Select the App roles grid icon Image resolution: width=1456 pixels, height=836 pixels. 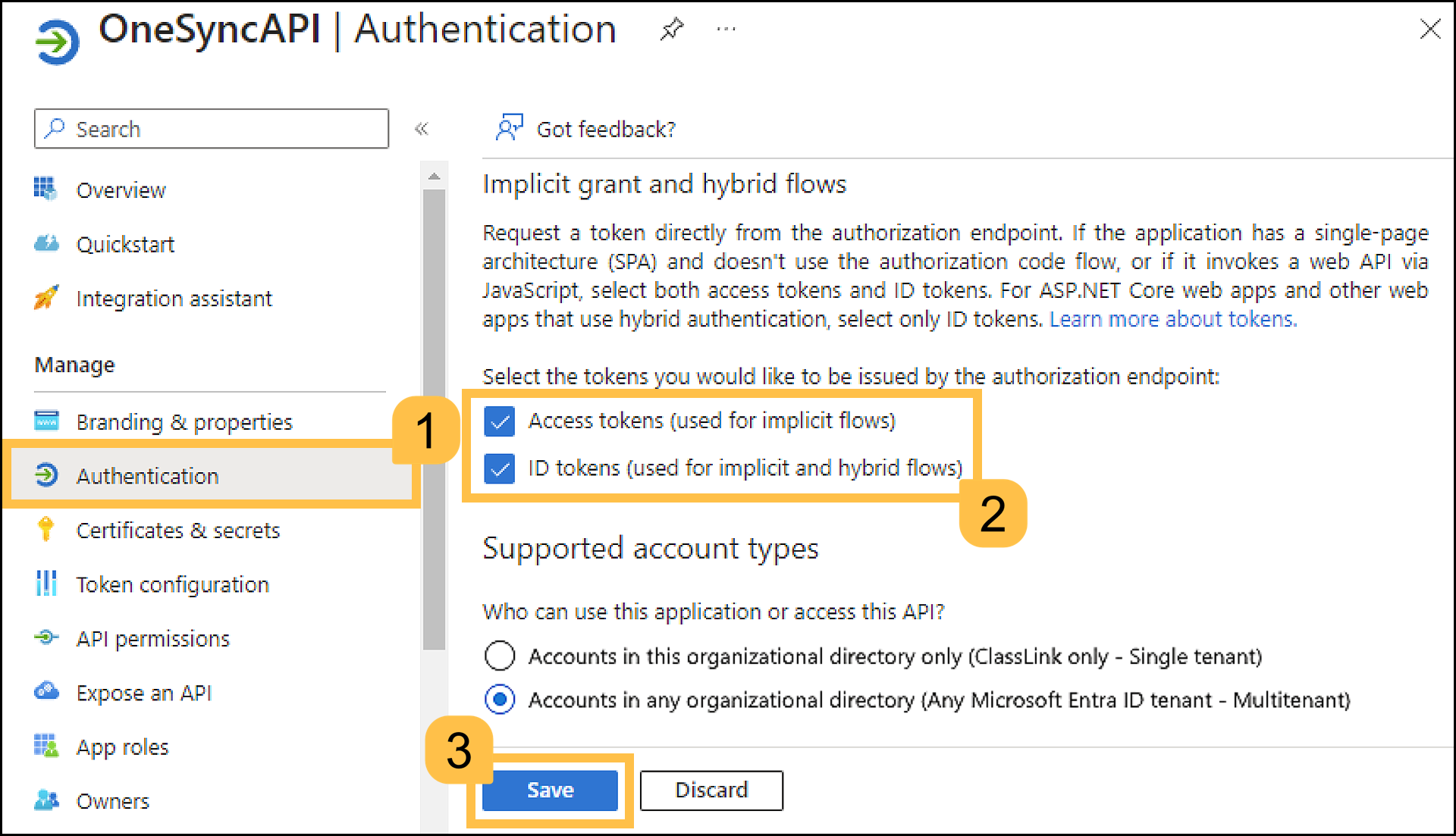[x=45, y=746]
